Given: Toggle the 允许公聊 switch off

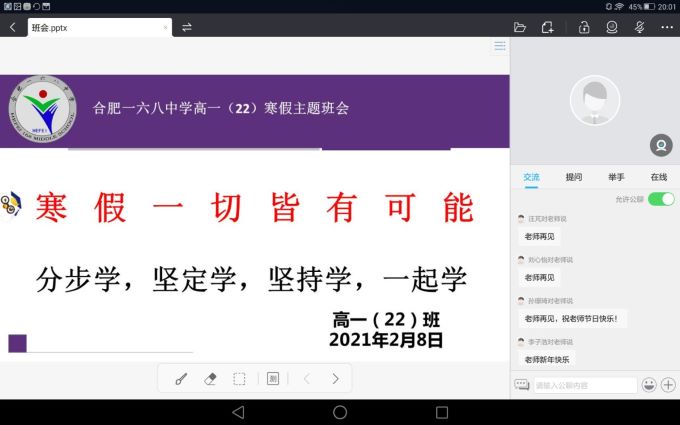Looking at the screenshot, I should pos(660,199).
